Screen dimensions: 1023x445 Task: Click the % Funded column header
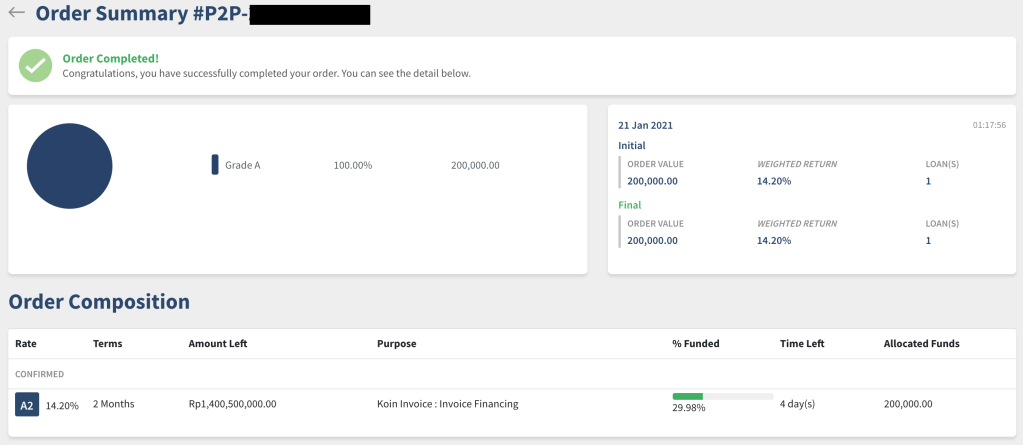695,344
